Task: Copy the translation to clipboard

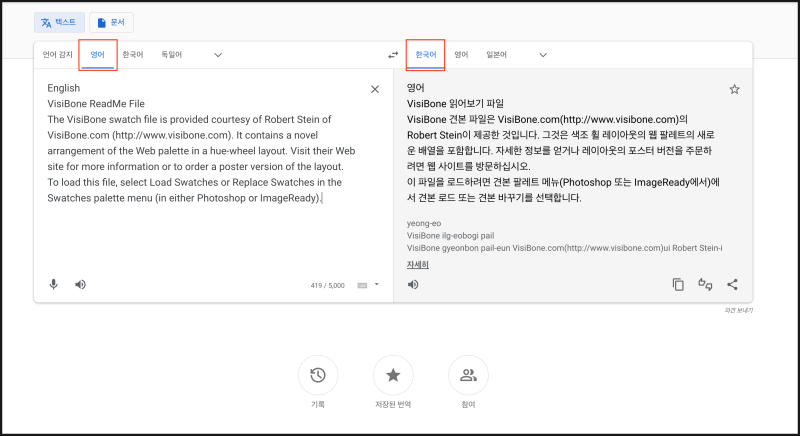Action: 678,285
